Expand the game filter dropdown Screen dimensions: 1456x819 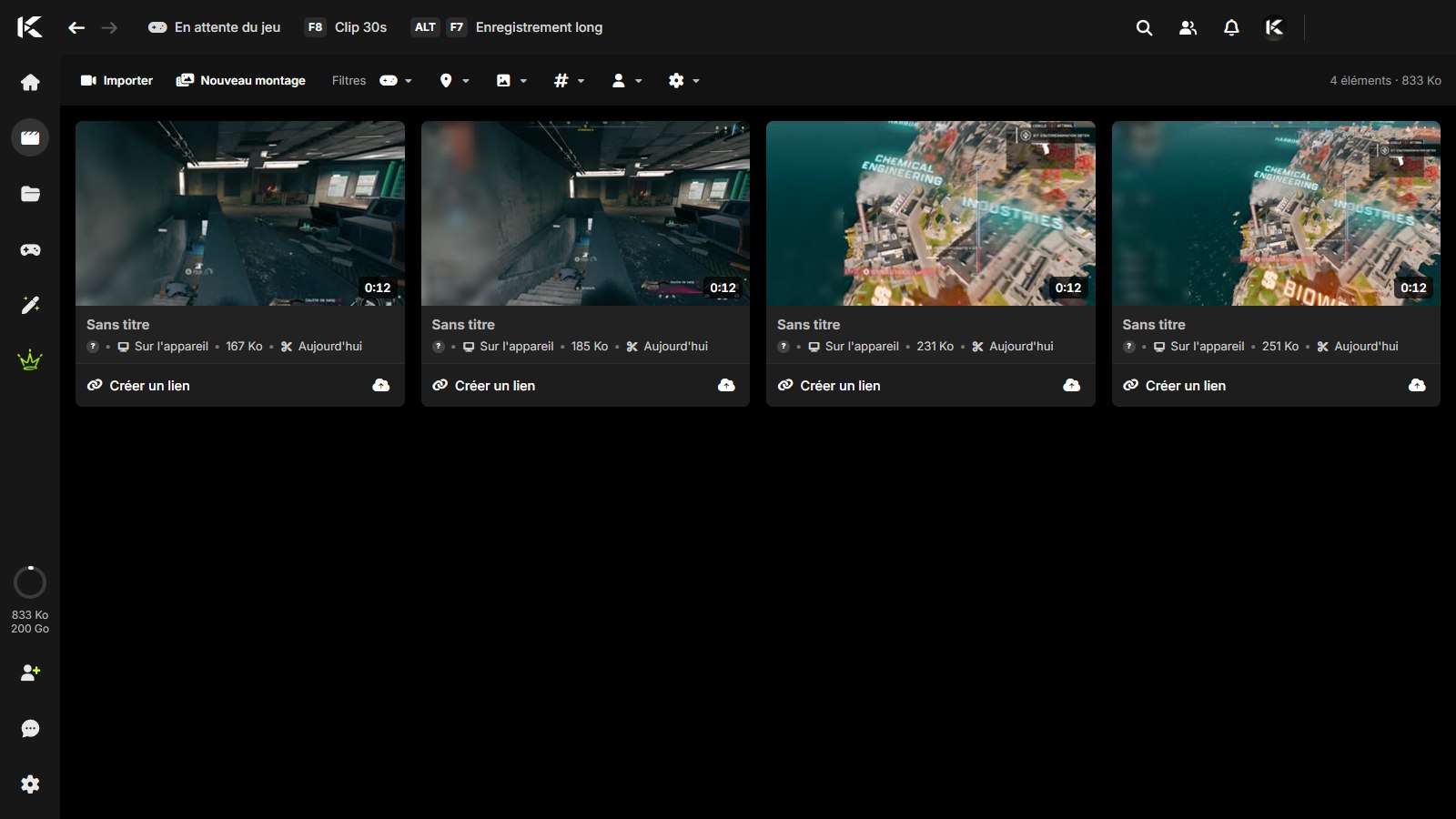[396, 81]
